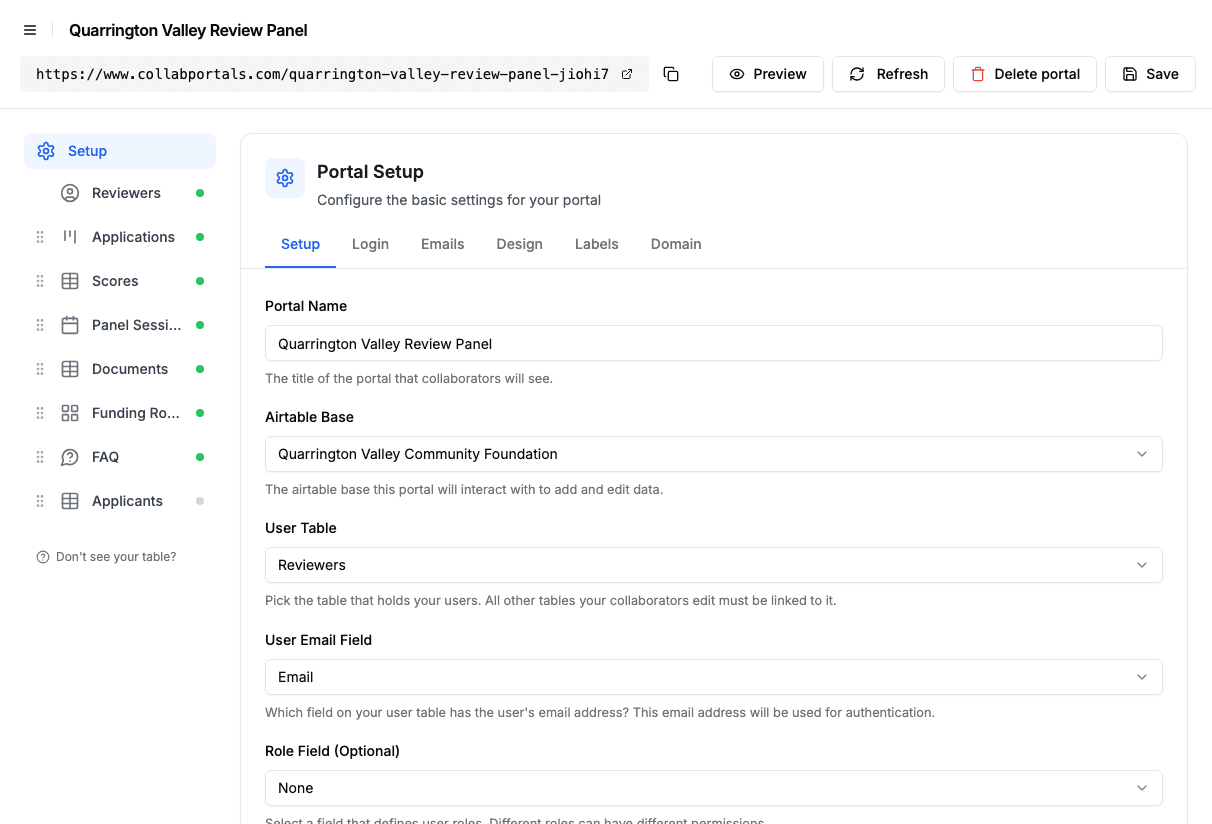Switch to the Emails tab
1212x824 pixels.
443,244
